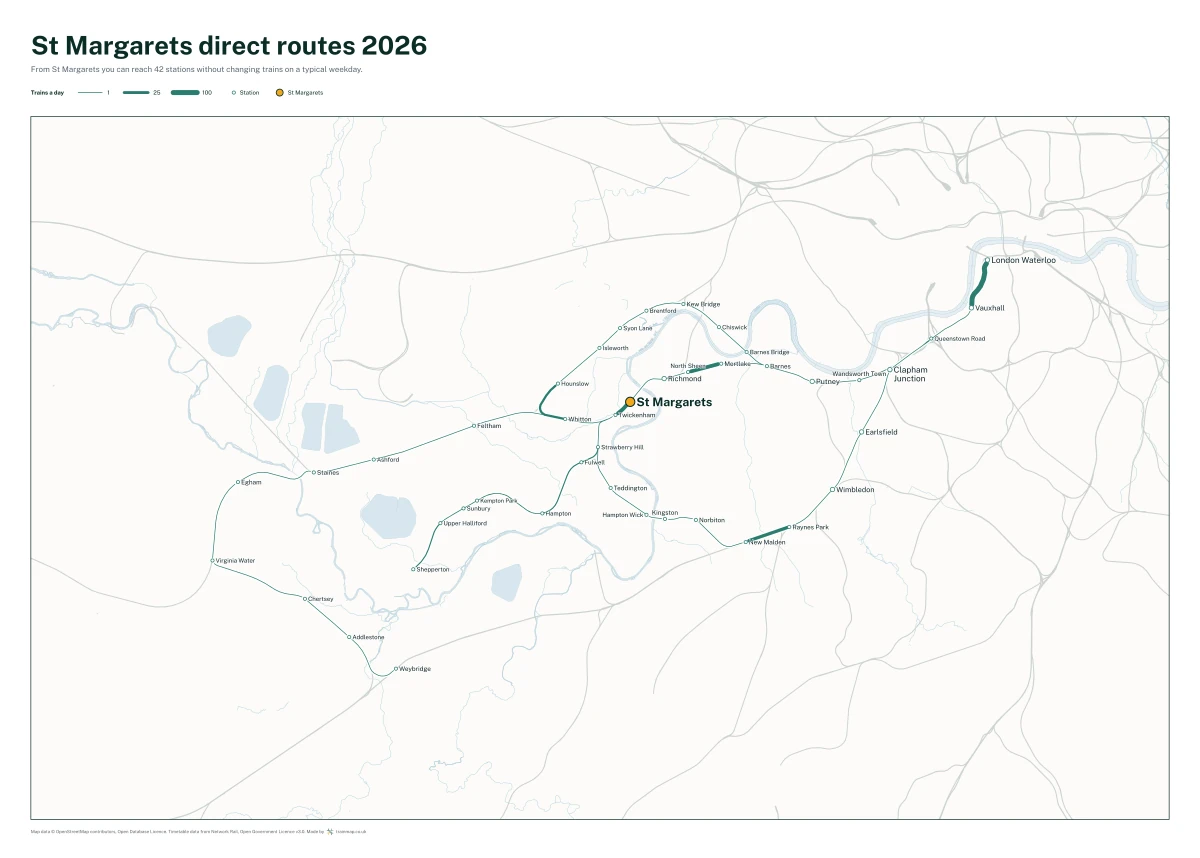Click the trainmap.co.uk logo icon in footer
The image size is (1200, 858).
(x=329, y=831)
